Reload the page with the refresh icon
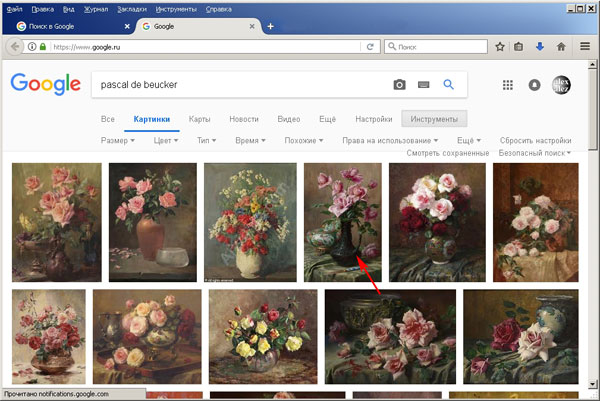 370,47
